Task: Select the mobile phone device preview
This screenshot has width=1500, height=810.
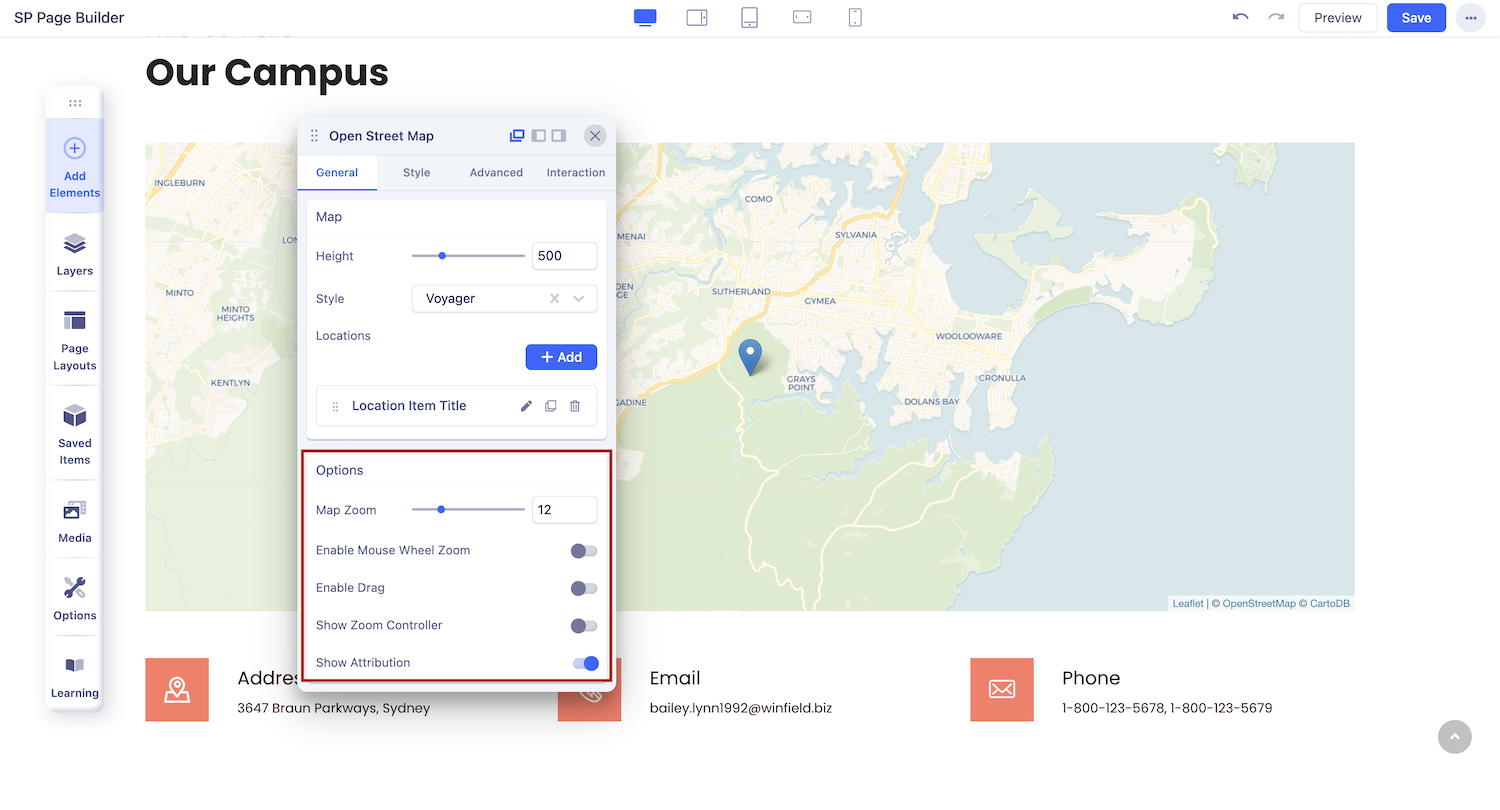Action: pos(855,17)
